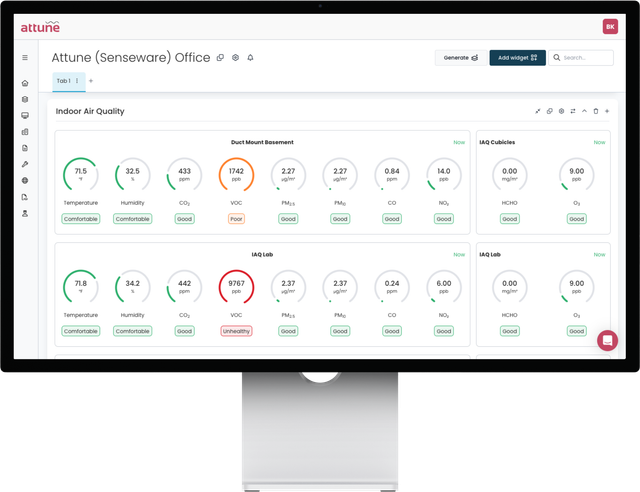
Task: Click the 71.8 Temperature gauge in IAQ Lab
Action: coord(81,287)
